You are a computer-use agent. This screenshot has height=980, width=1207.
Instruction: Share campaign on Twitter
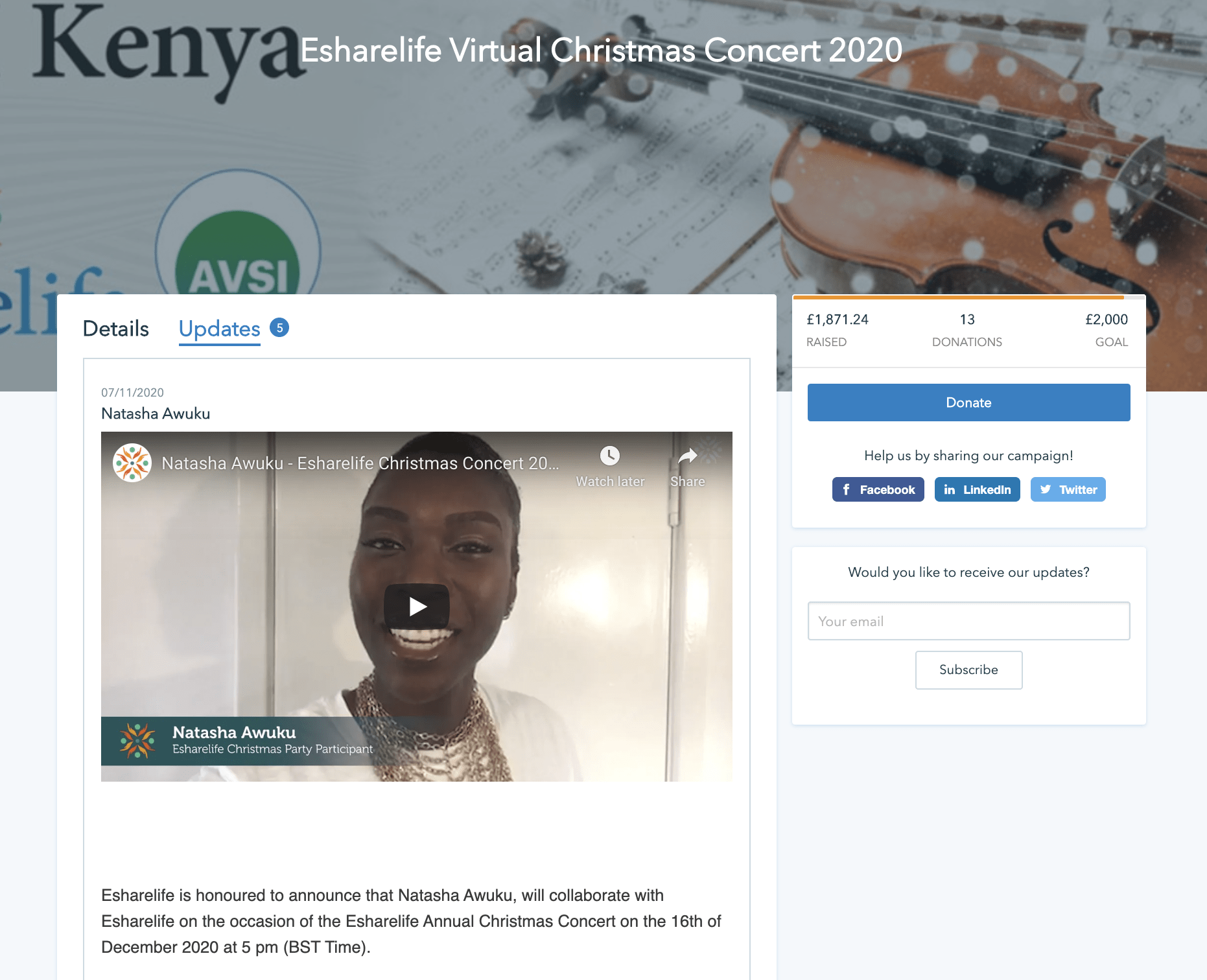(x=1068, y=489)
